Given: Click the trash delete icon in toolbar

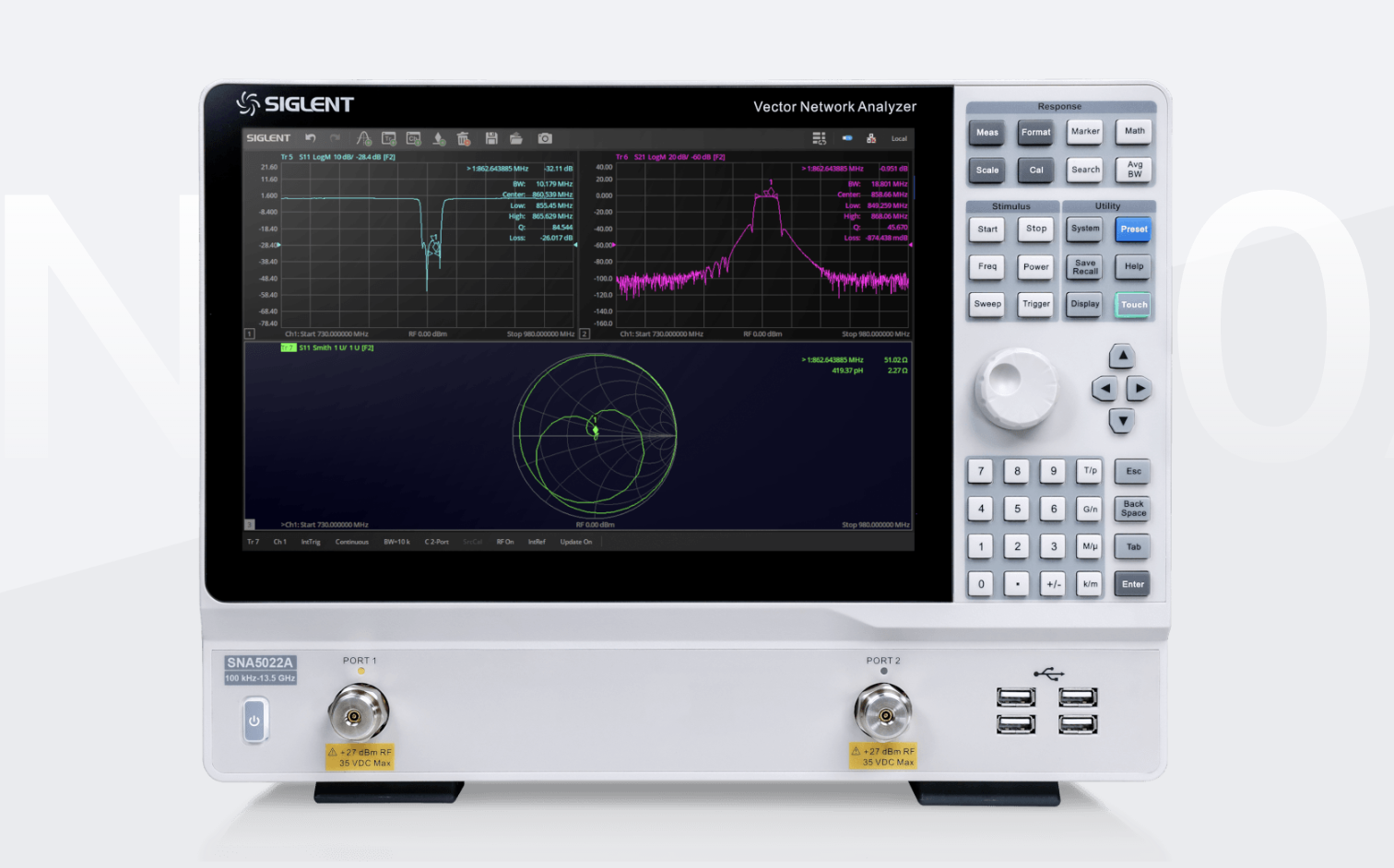Looking at the screenshot, I should (x=464, y=138).
